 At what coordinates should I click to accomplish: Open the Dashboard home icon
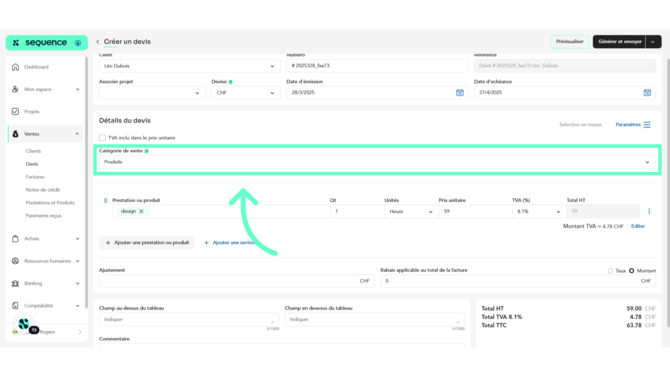15,67
